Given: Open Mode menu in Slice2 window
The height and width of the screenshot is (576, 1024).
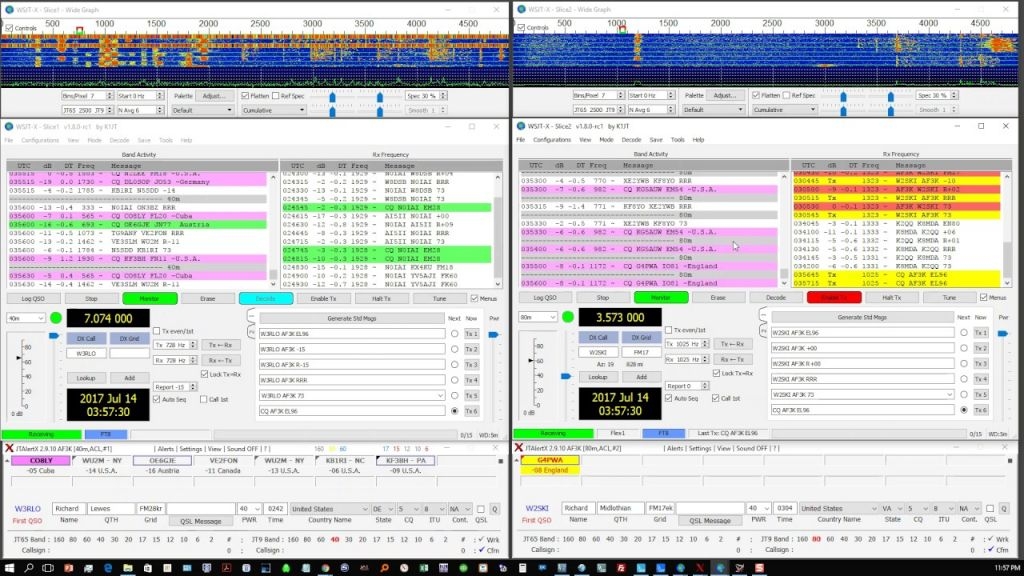Looking at the screenshot, I should coord(606,140).
